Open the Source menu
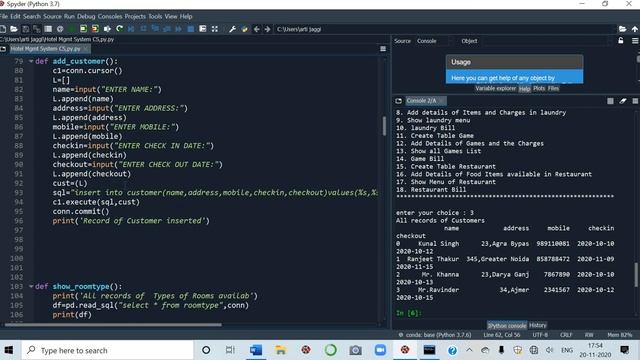The width and height of the screenshot is (640, 360). [x=52, y=16]
